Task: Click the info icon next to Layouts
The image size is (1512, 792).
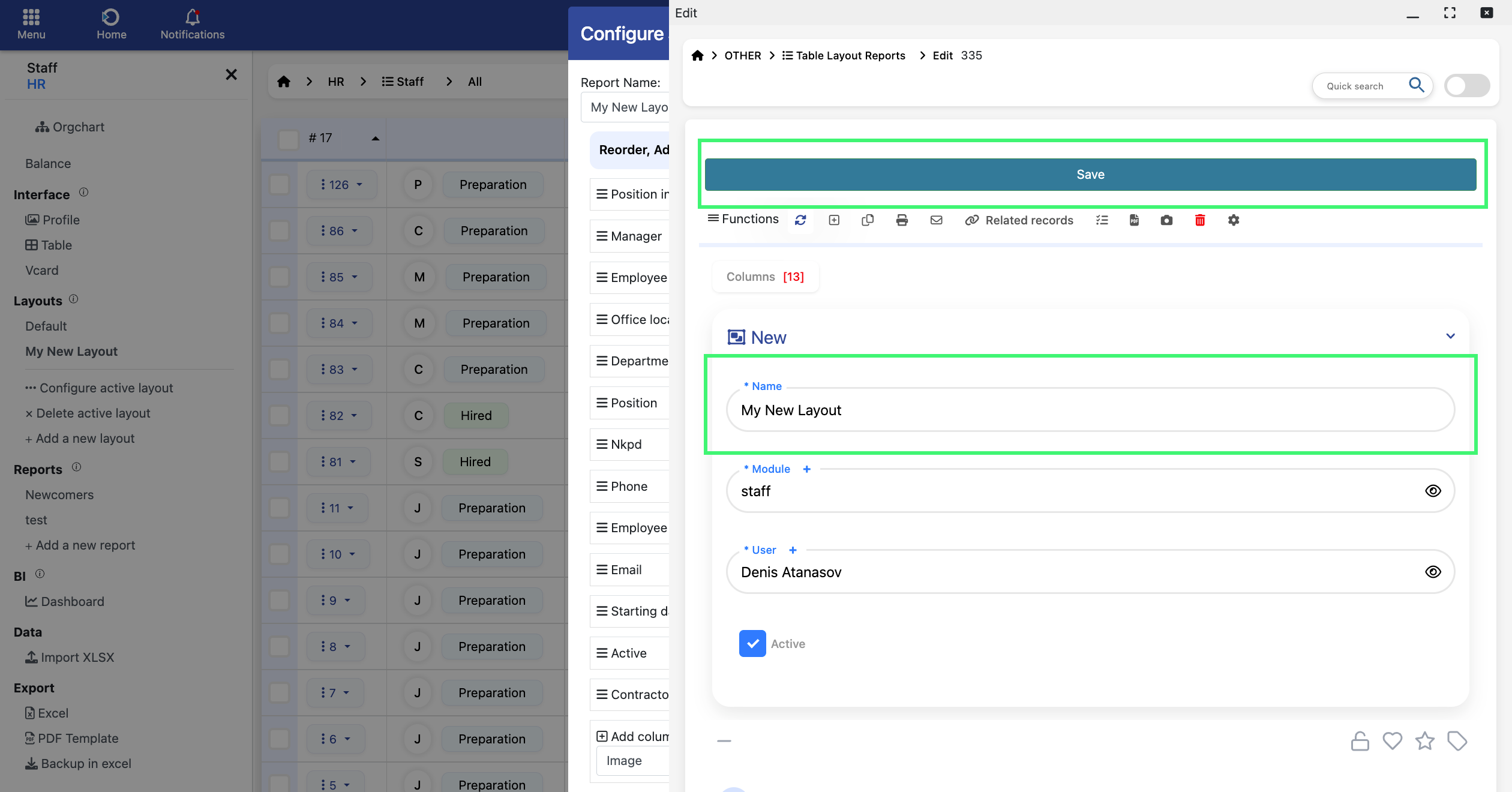Action: coord(73,299)
